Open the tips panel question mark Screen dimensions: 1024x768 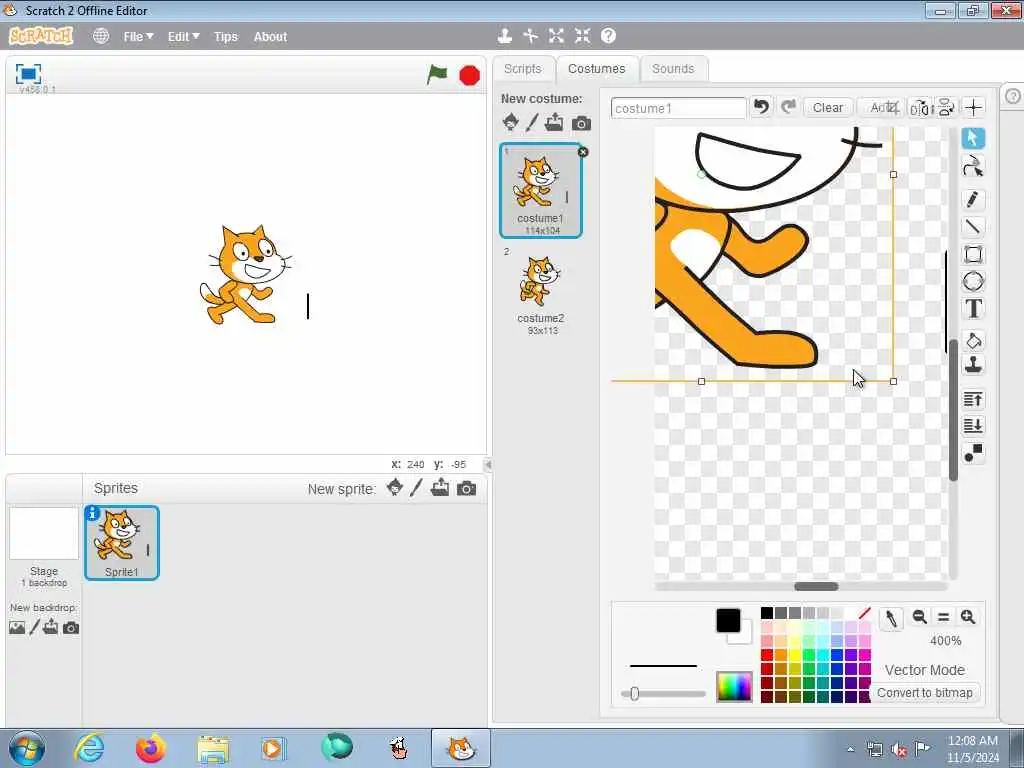1012,97
